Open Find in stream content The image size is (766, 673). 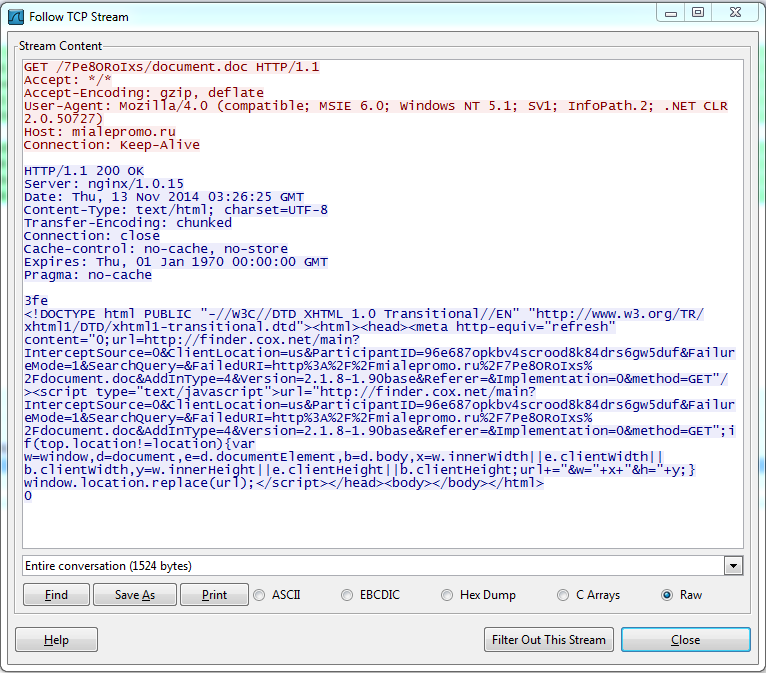pyautogui.click(x=56, y=595)
